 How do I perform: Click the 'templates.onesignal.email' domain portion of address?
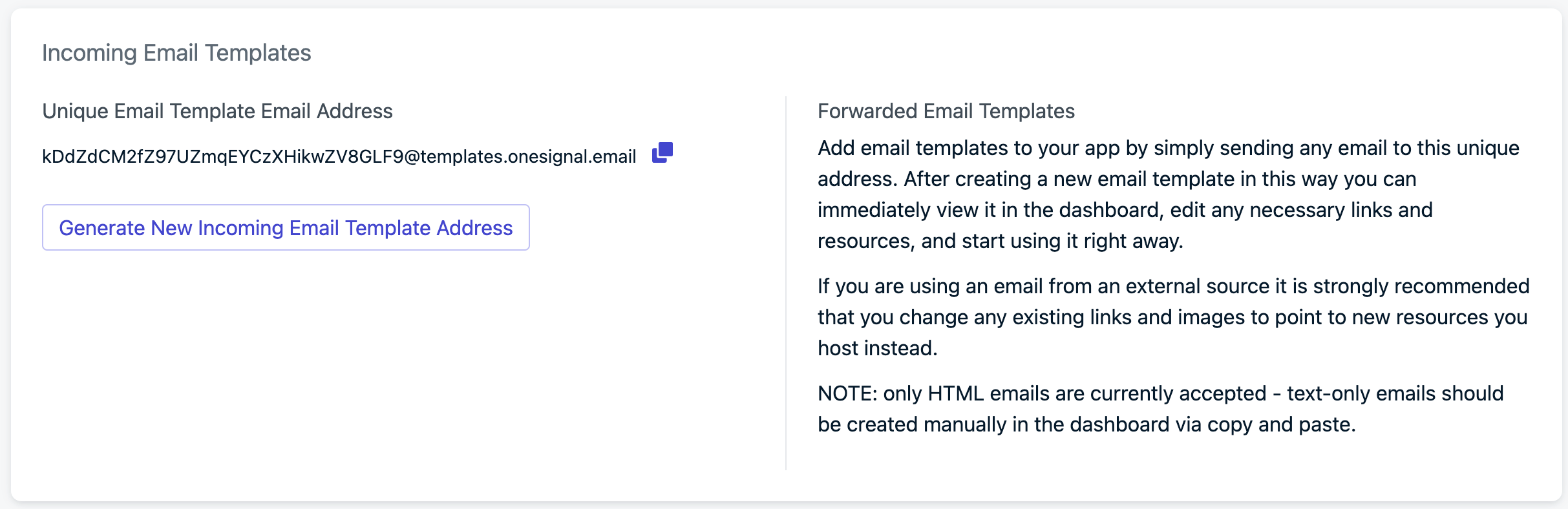click(529, 156)
